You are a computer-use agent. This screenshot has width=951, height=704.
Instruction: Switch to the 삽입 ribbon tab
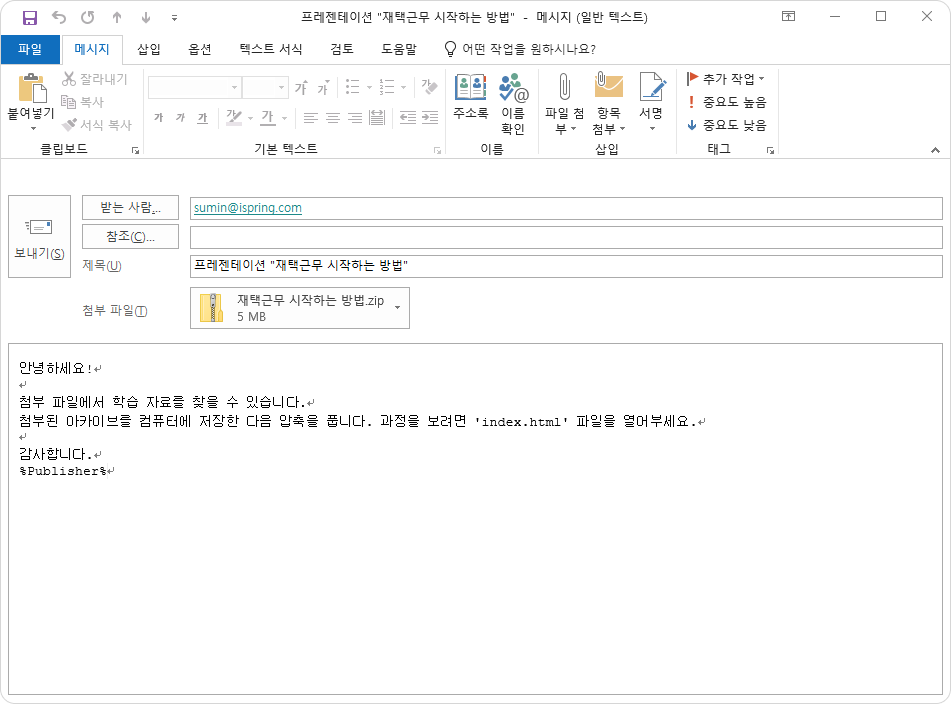149,49
